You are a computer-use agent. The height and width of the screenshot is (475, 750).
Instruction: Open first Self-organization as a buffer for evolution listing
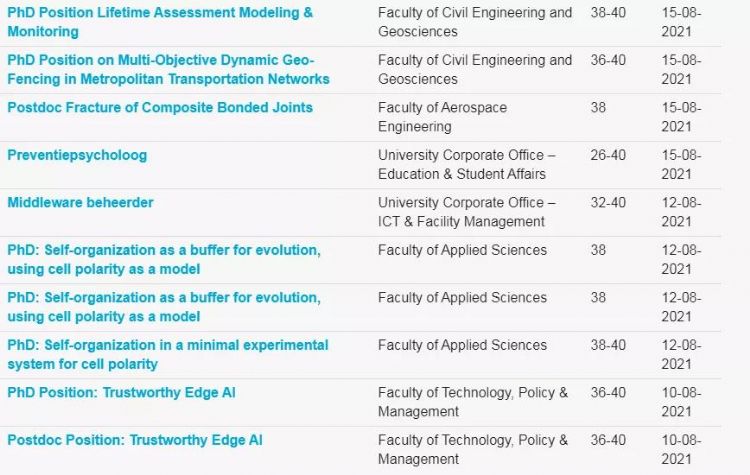click(x=164, y=259)
